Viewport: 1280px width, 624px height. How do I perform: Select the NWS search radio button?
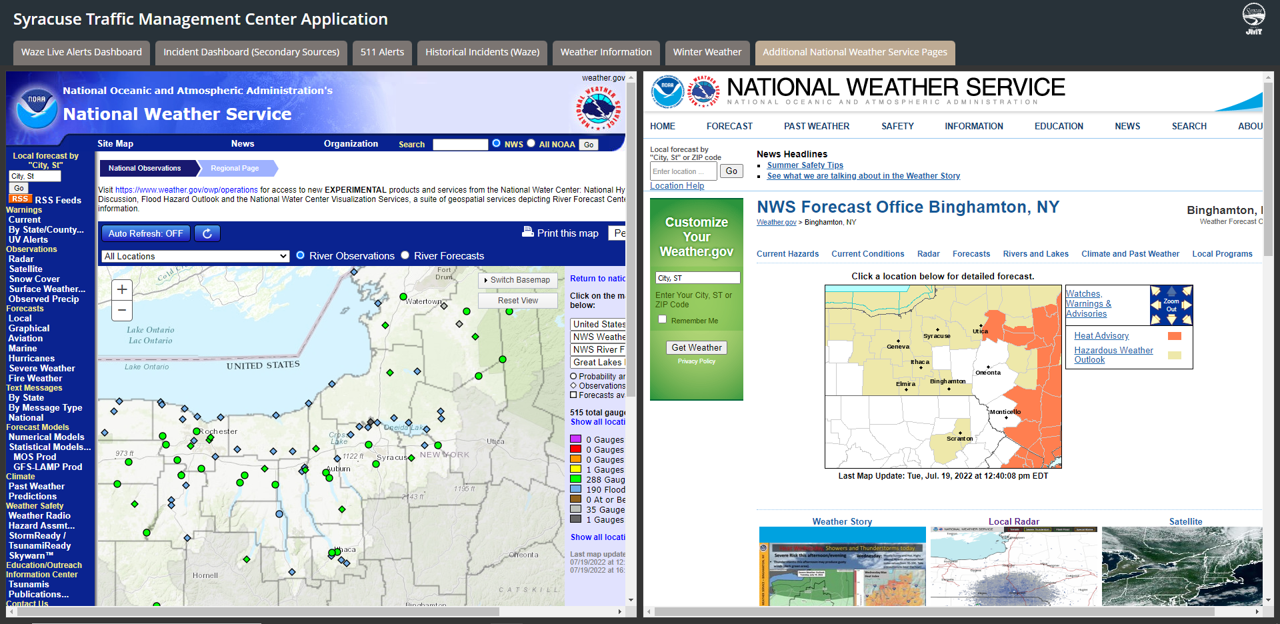(x=497, y=144)
